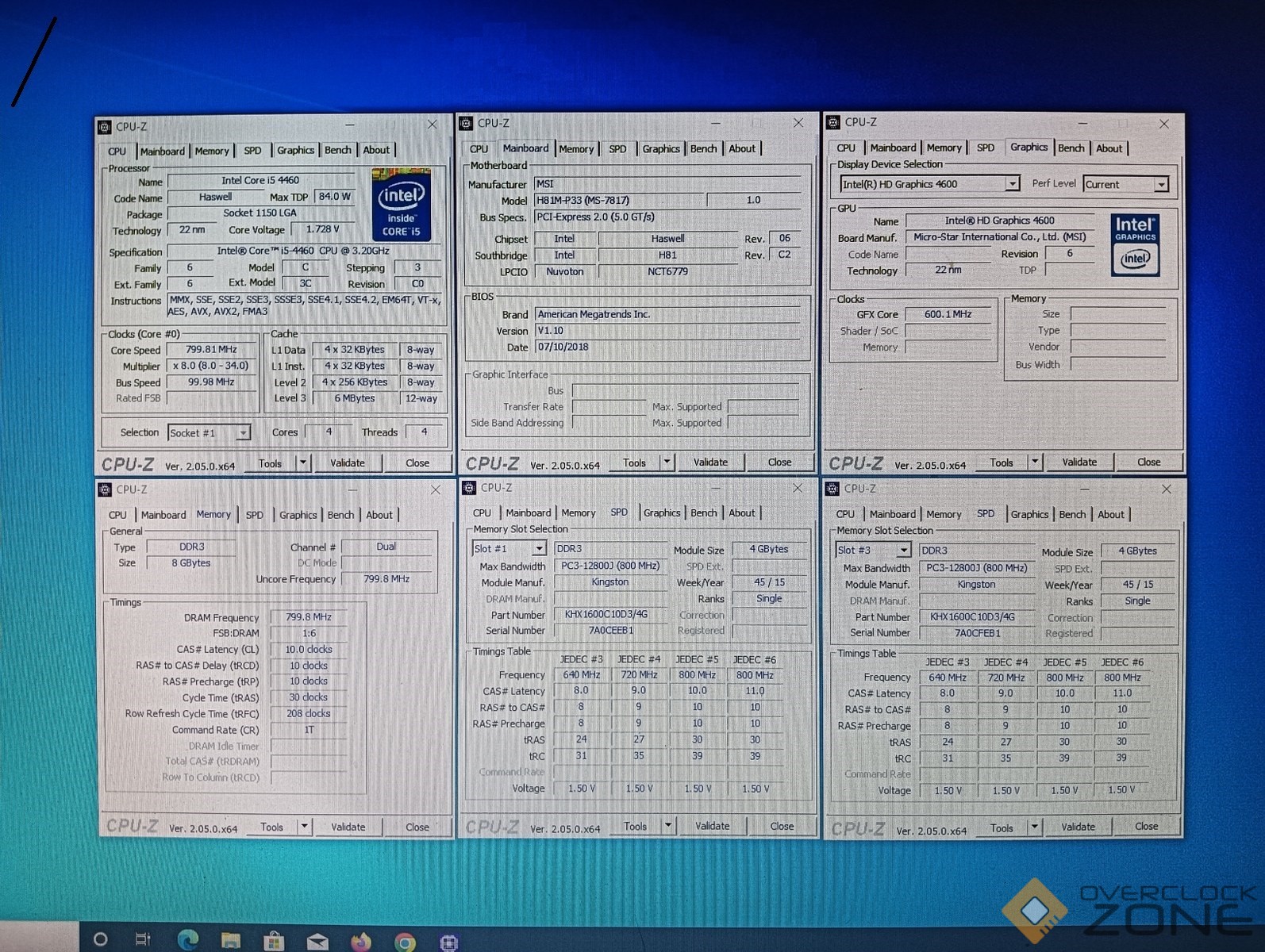
Task: Open Cortana search circle on taskbar
Action: [x=100, y=940]
